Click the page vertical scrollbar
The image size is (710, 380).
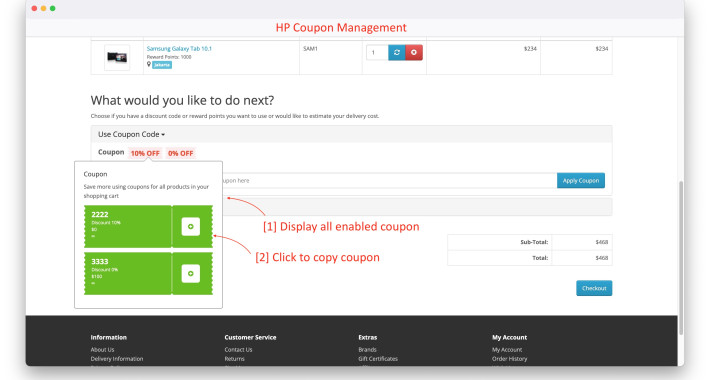click(681, 258)
